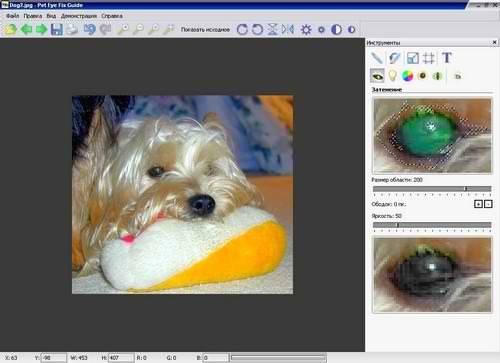Select the green cat-eye pupil tool
Viewport: 500px width, 363px height.
tap(437, 76)
